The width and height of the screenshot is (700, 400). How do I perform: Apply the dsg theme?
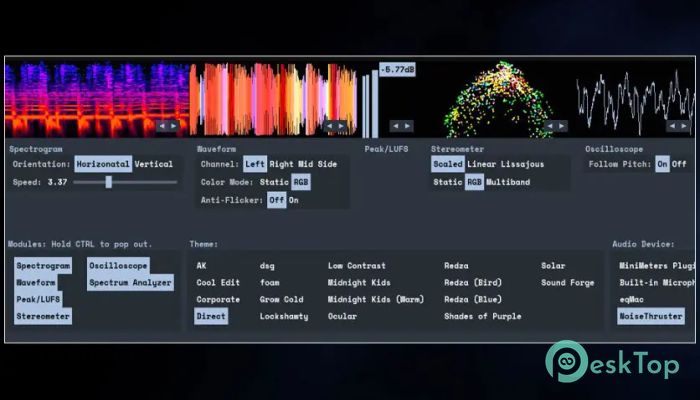click(267, 266)
